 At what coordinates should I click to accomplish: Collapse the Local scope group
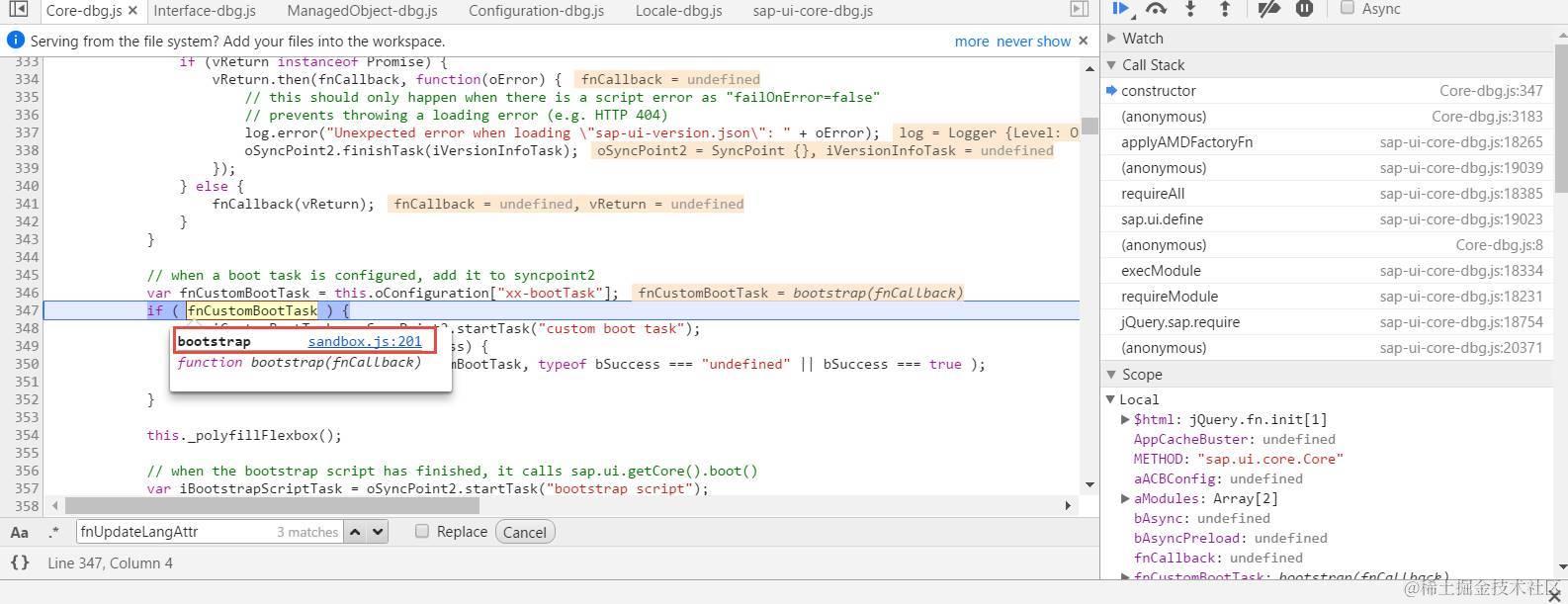1110,399
